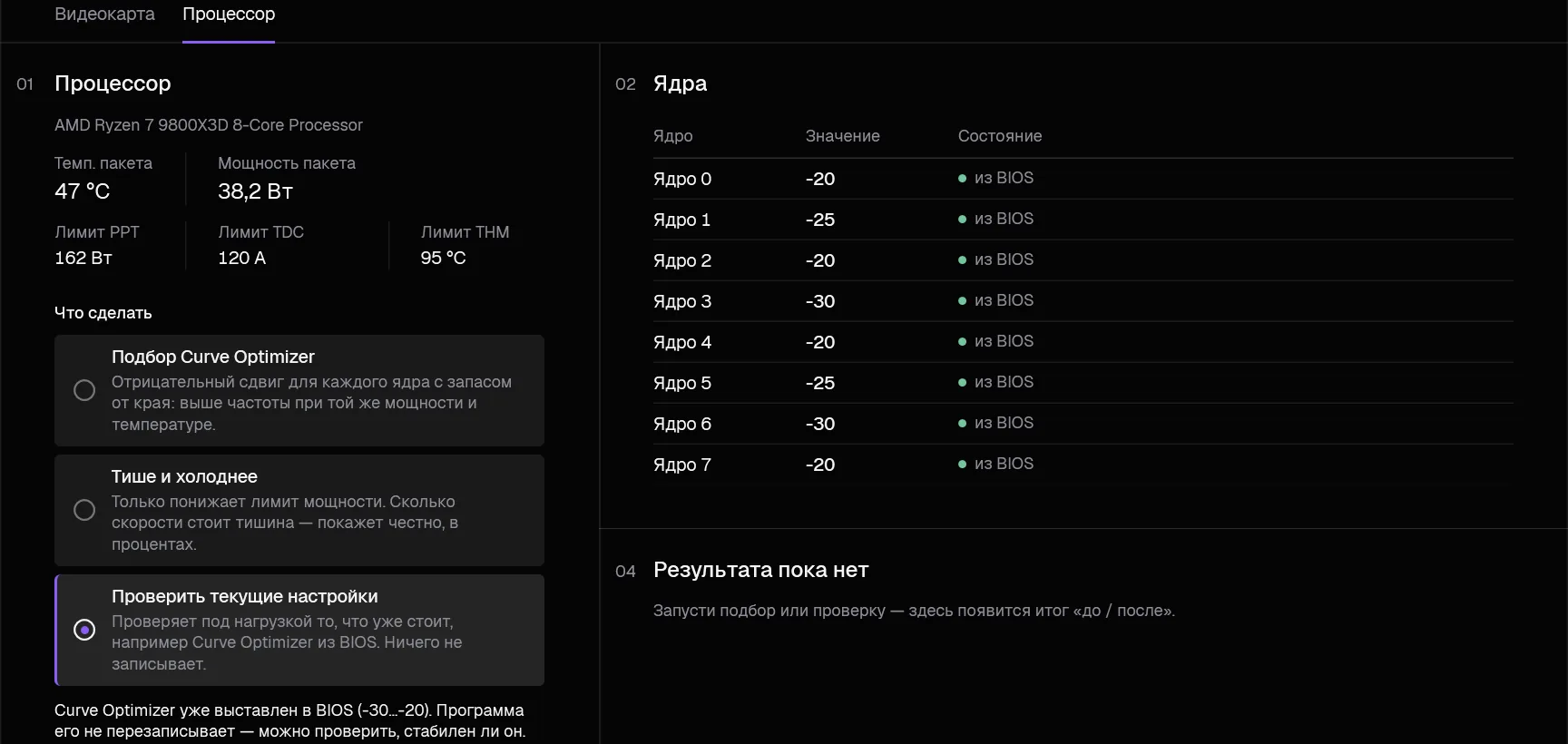Switch to the Видеокарта tab
The height and width of the screenshot is (744, 1568).
[104, 15]
